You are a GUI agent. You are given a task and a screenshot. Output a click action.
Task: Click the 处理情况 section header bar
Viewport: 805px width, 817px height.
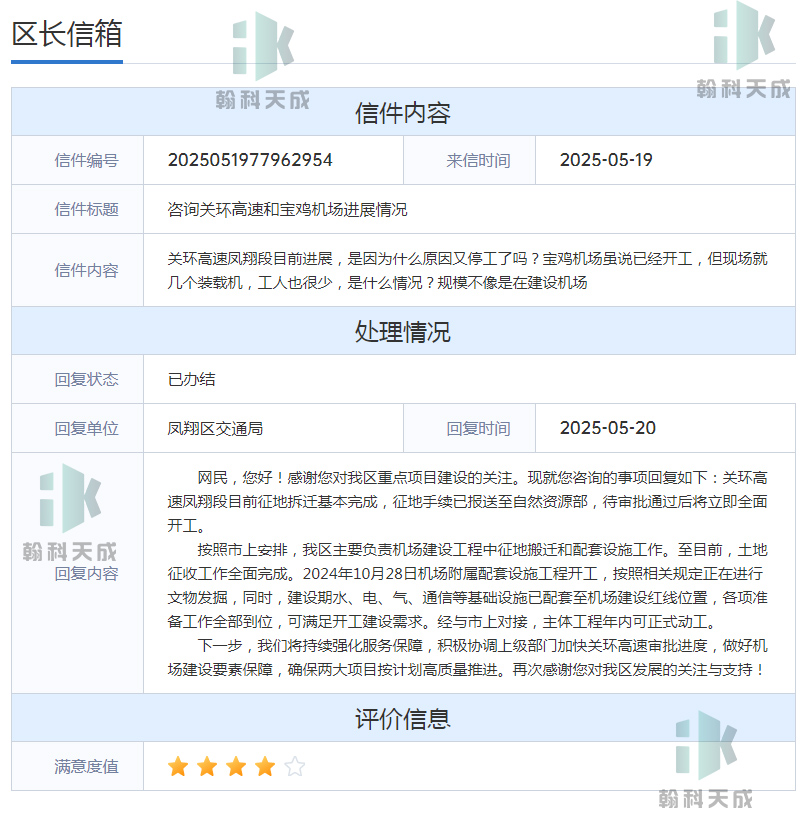click(402, 331)
